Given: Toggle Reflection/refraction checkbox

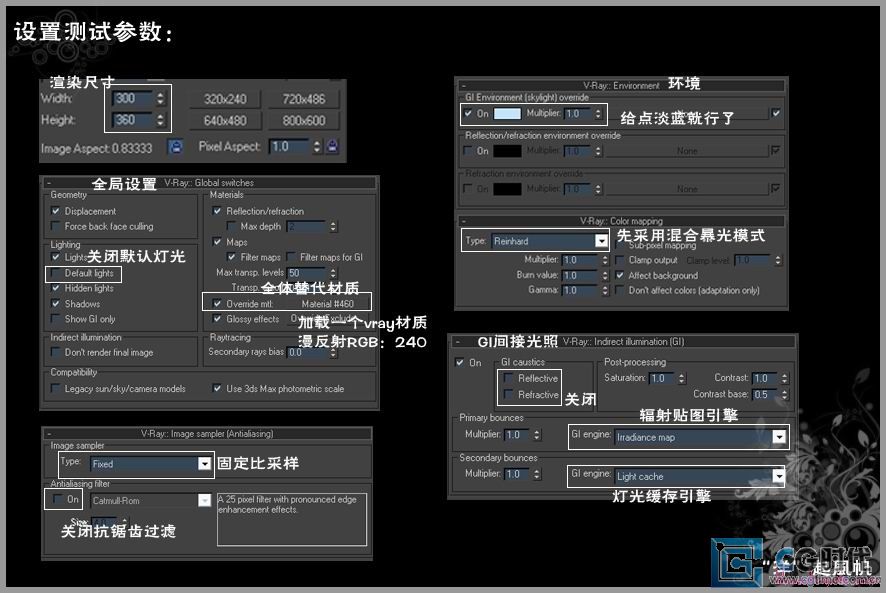Looking at the screenshot, I should (x=217, y=211).
